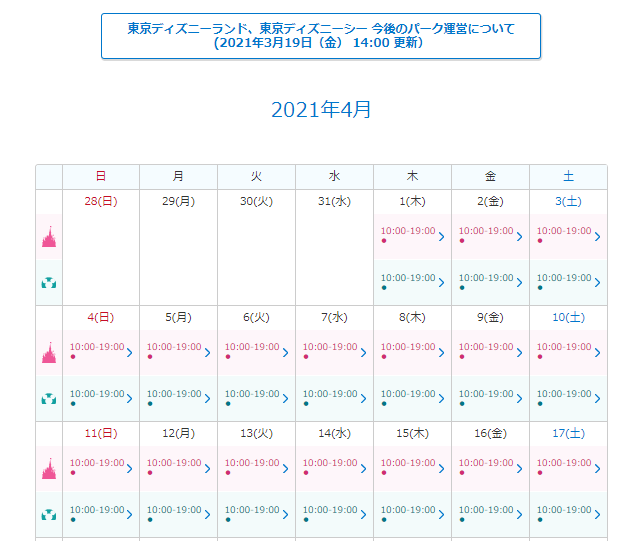
Task: Click the date label 14(水)
Action: tap(334, 433)
